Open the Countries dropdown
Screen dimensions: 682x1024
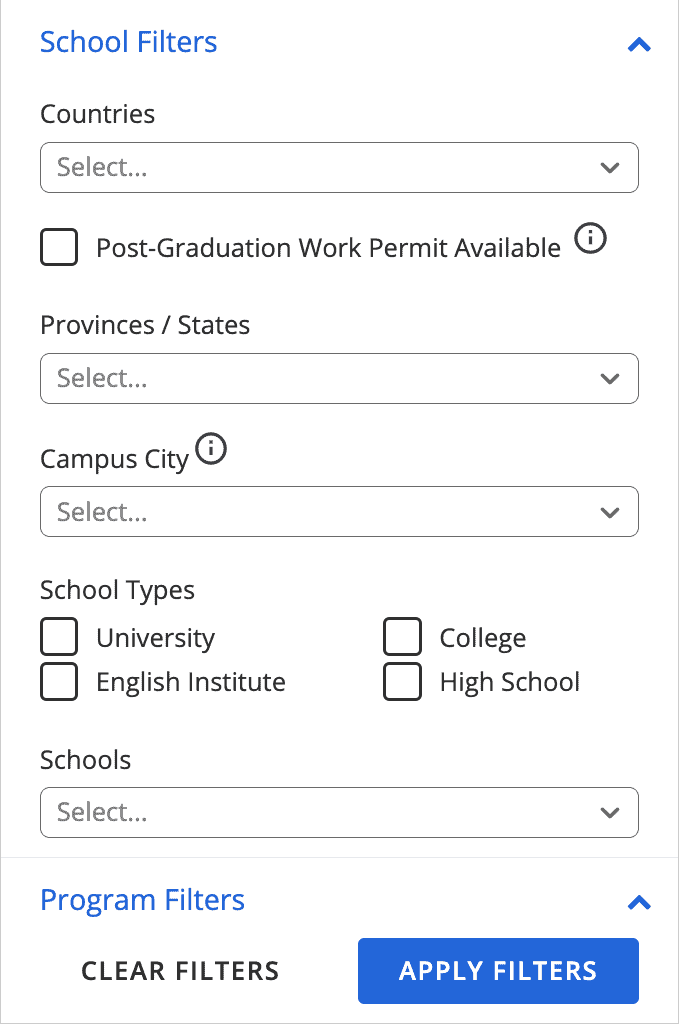pyautogui.click(x=339, y=168)
